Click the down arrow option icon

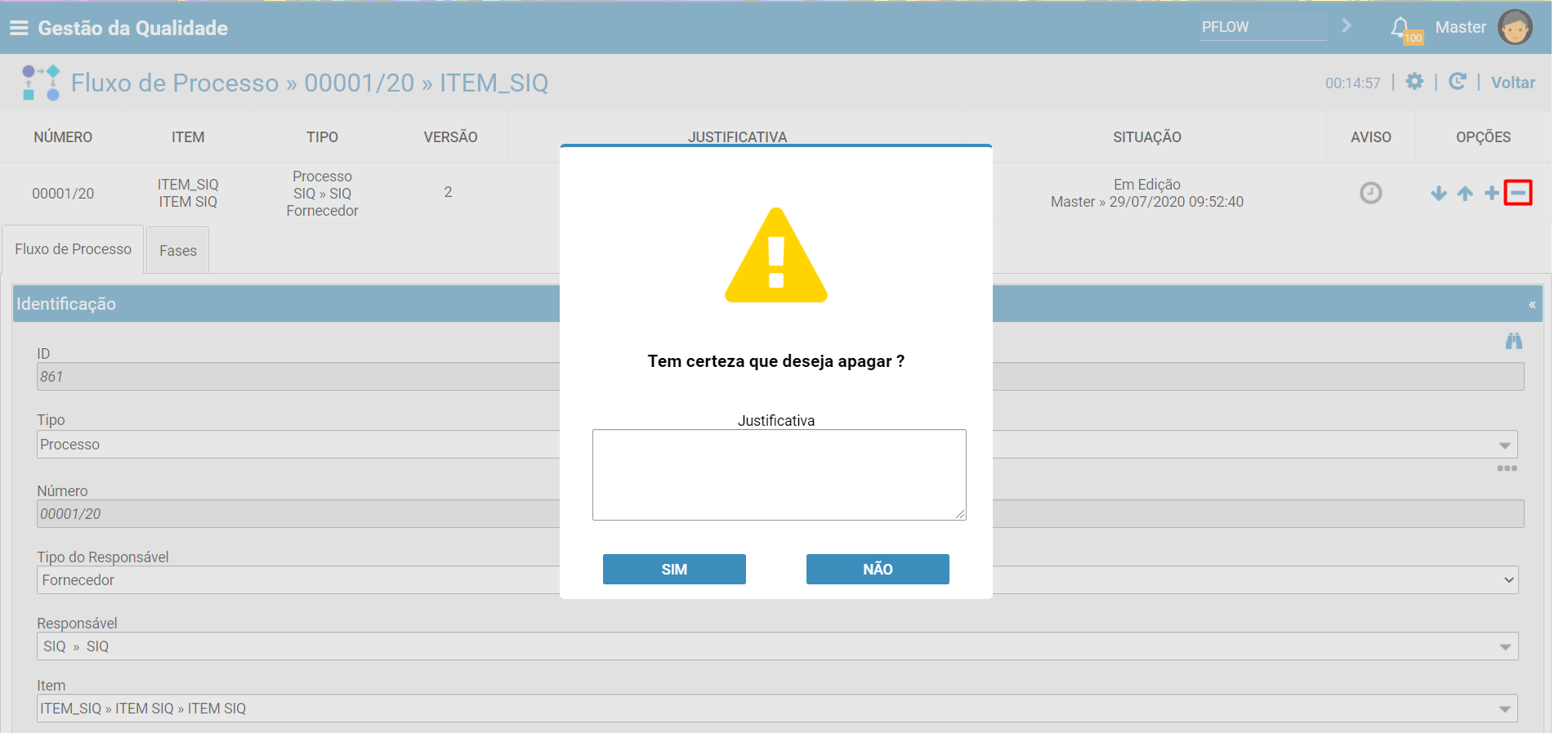1439,193
